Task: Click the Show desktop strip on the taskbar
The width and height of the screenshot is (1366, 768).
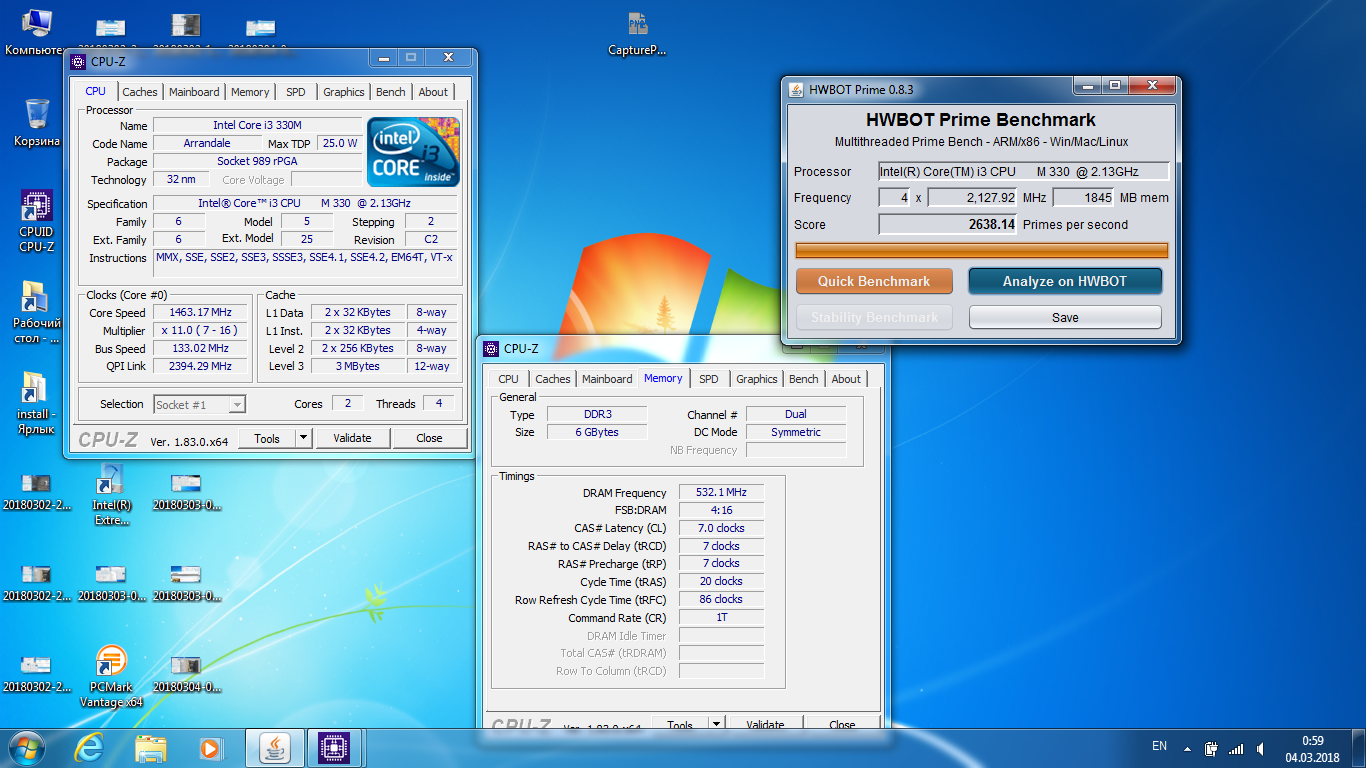Action: point(1358,748)
